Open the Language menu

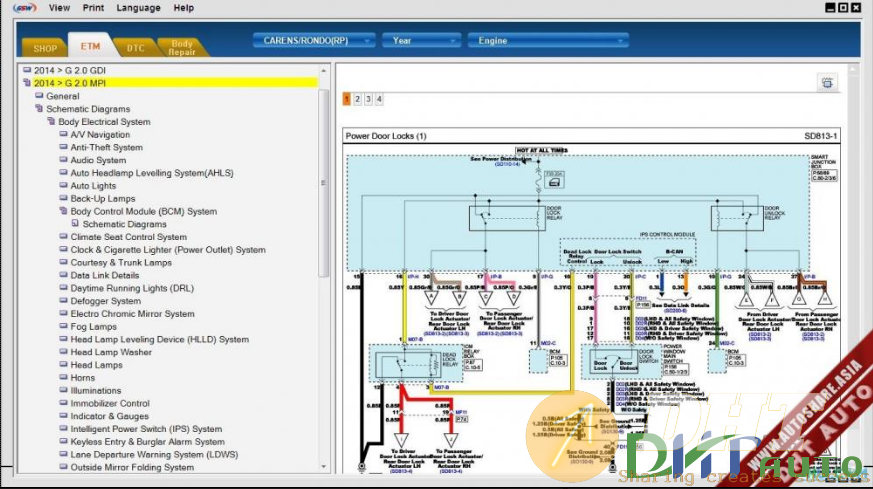pos(138,8)
